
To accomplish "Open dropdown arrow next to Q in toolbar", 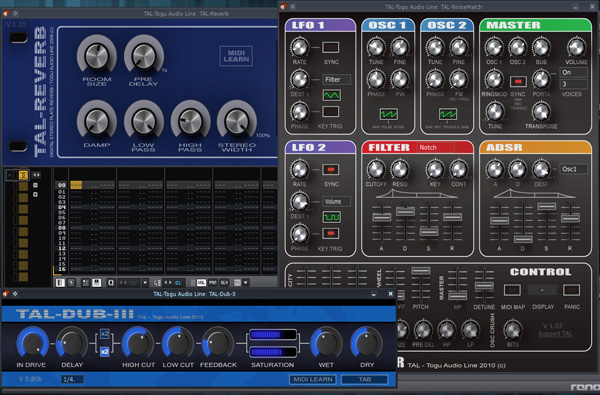I will [x=145, y=283].
